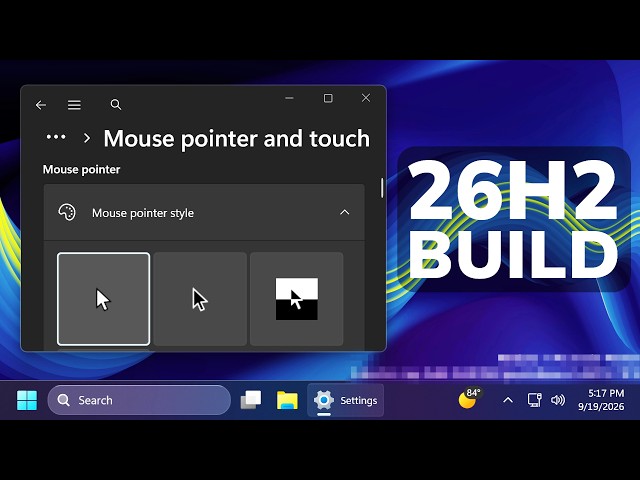Click the network icon in system tray
The width and height of the screenshot is (640, 480).
coord(534,400)
